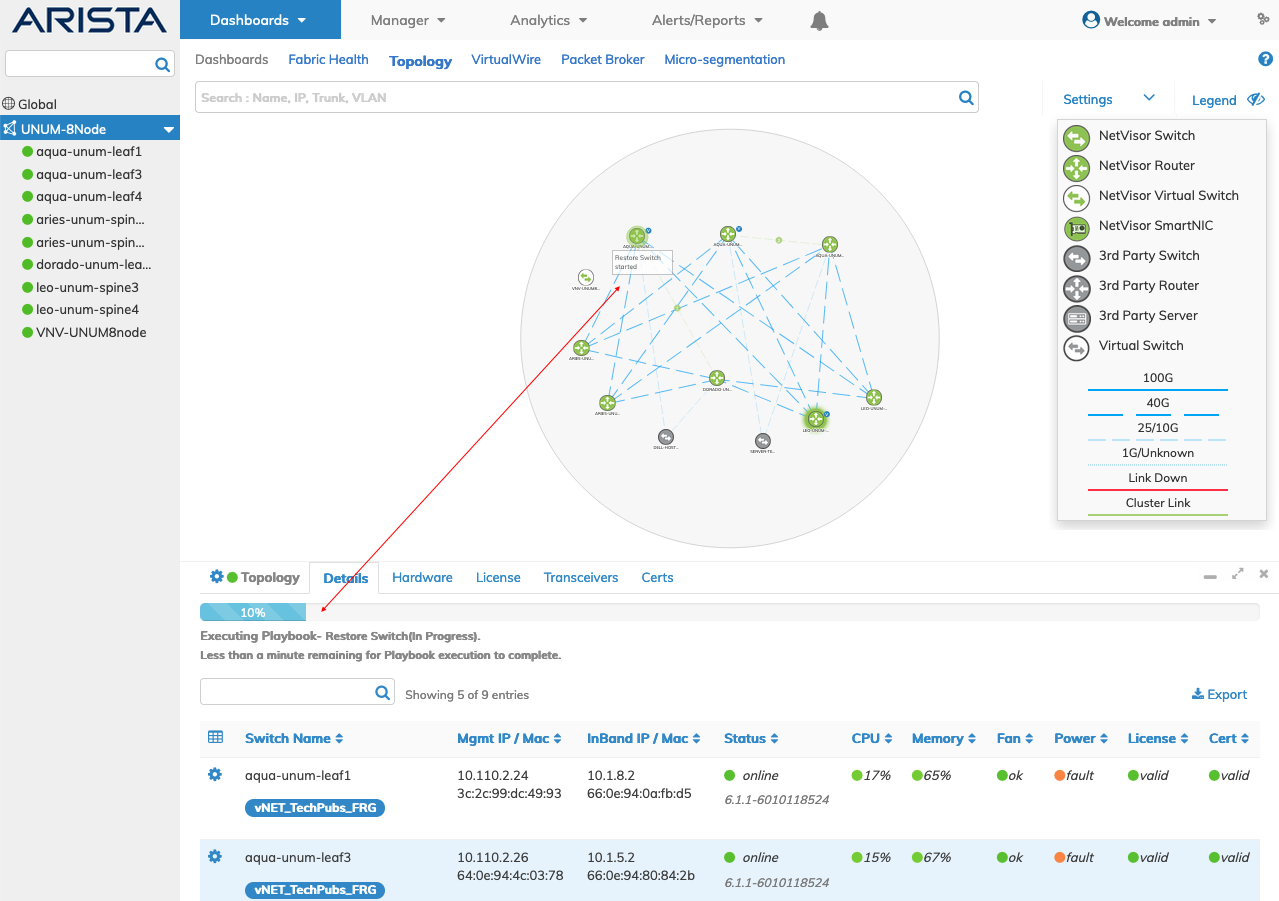Click the NetVisor Router legend icon
The height and width of the screenshot is (901, 1279).
coord(1077,167)
